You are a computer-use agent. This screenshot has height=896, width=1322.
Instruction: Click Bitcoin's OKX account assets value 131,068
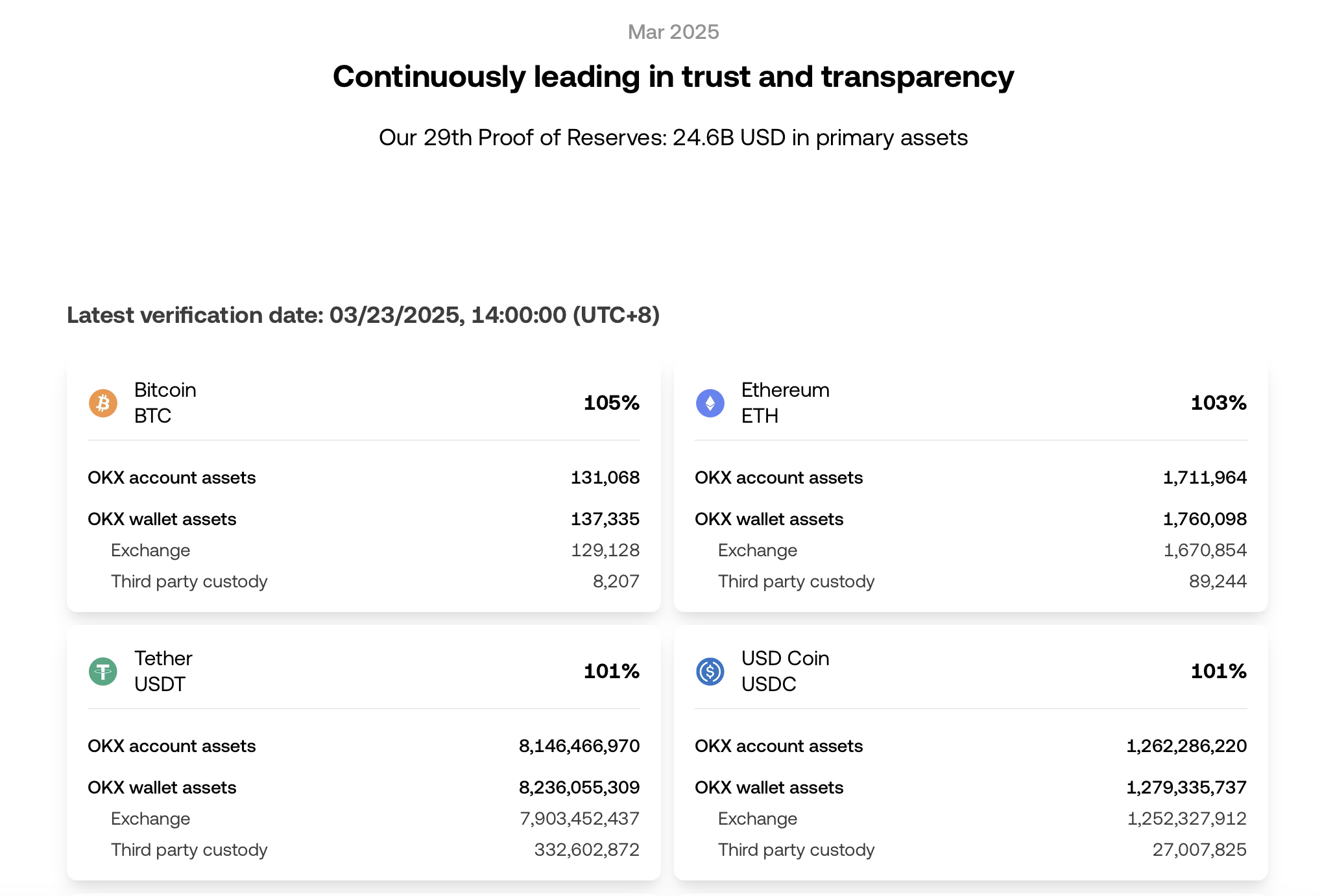[x=605, y=478]
